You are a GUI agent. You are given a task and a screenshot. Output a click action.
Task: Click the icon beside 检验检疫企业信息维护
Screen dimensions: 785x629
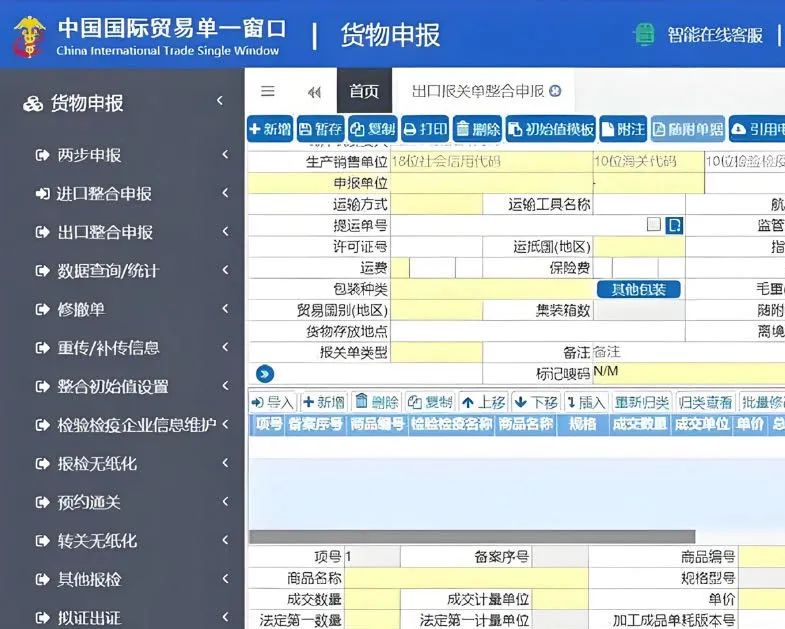(43, 425)
